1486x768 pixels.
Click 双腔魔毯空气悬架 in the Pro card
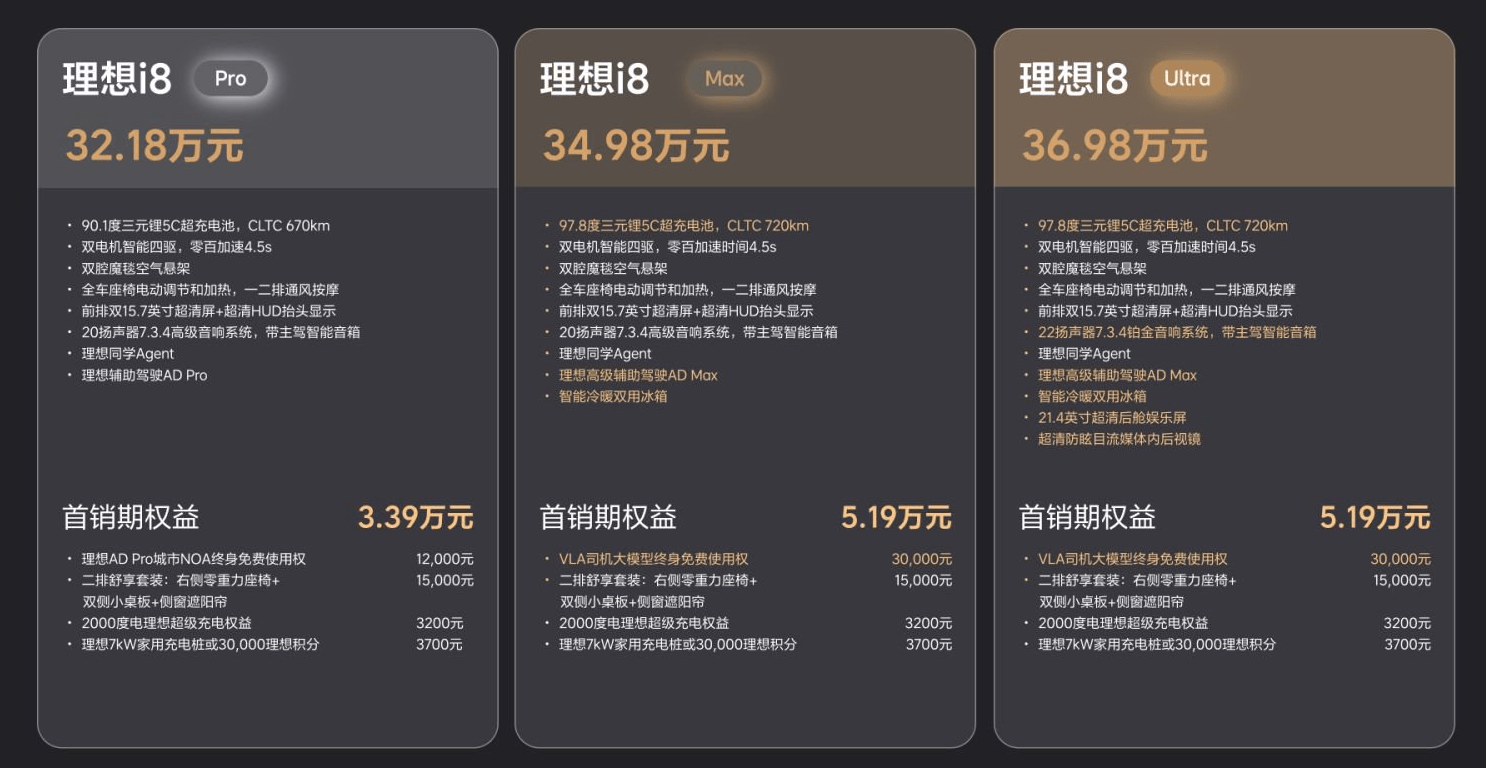136,268
